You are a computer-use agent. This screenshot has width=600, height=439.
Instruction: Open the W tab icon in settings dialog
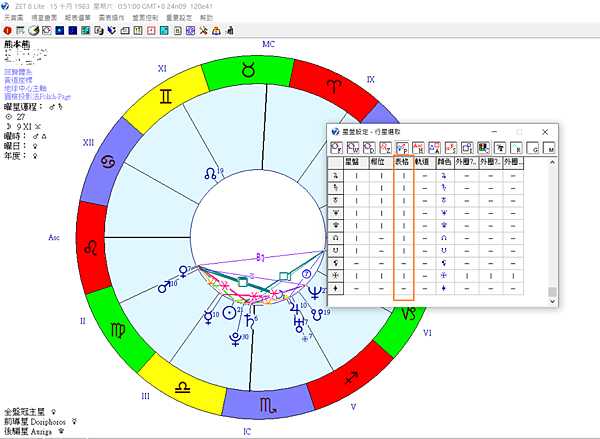(353, 148)
